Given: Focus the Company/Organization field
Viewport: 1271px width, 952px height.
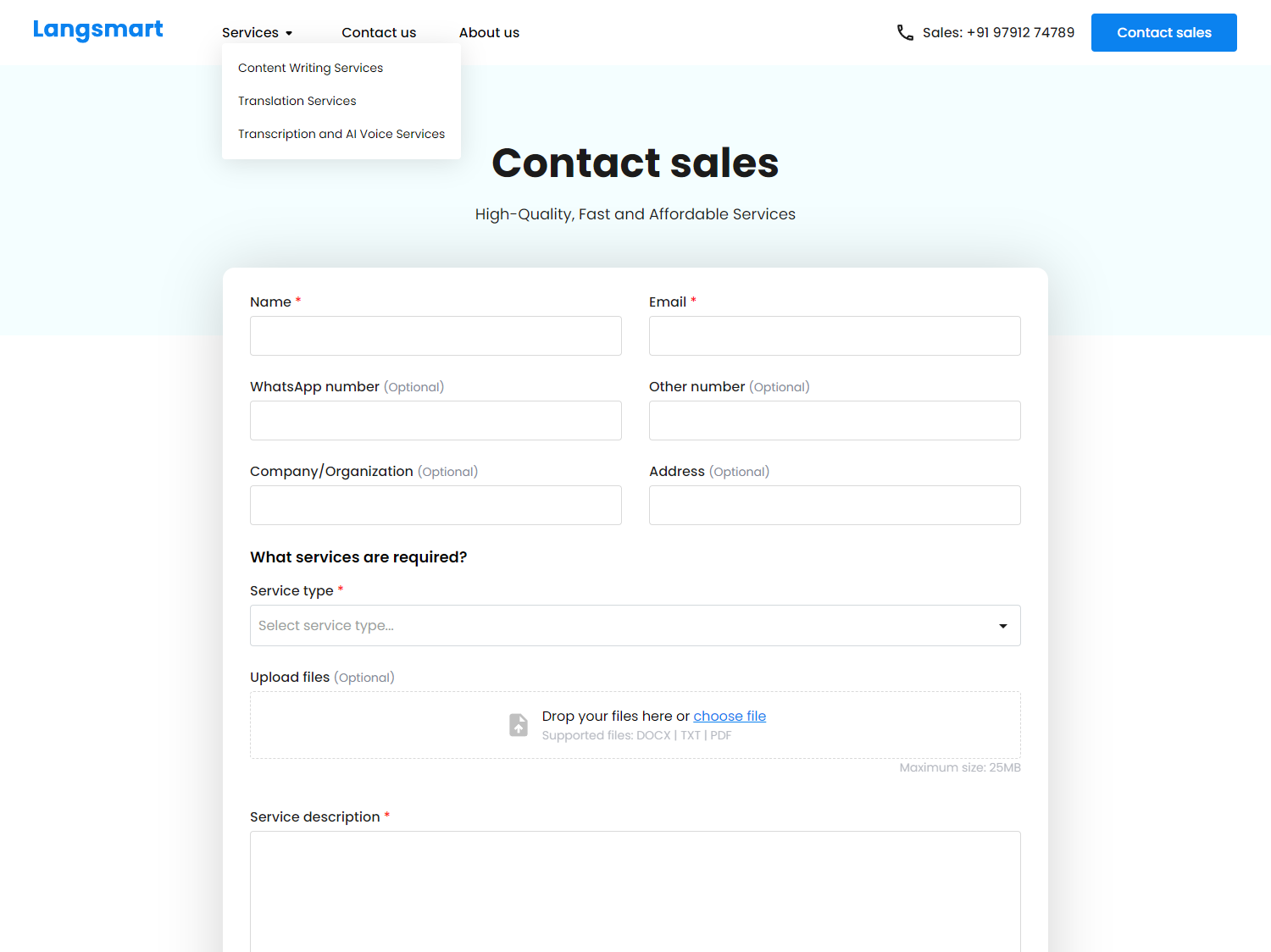Looking at the screenshot, I should [436, 506].
